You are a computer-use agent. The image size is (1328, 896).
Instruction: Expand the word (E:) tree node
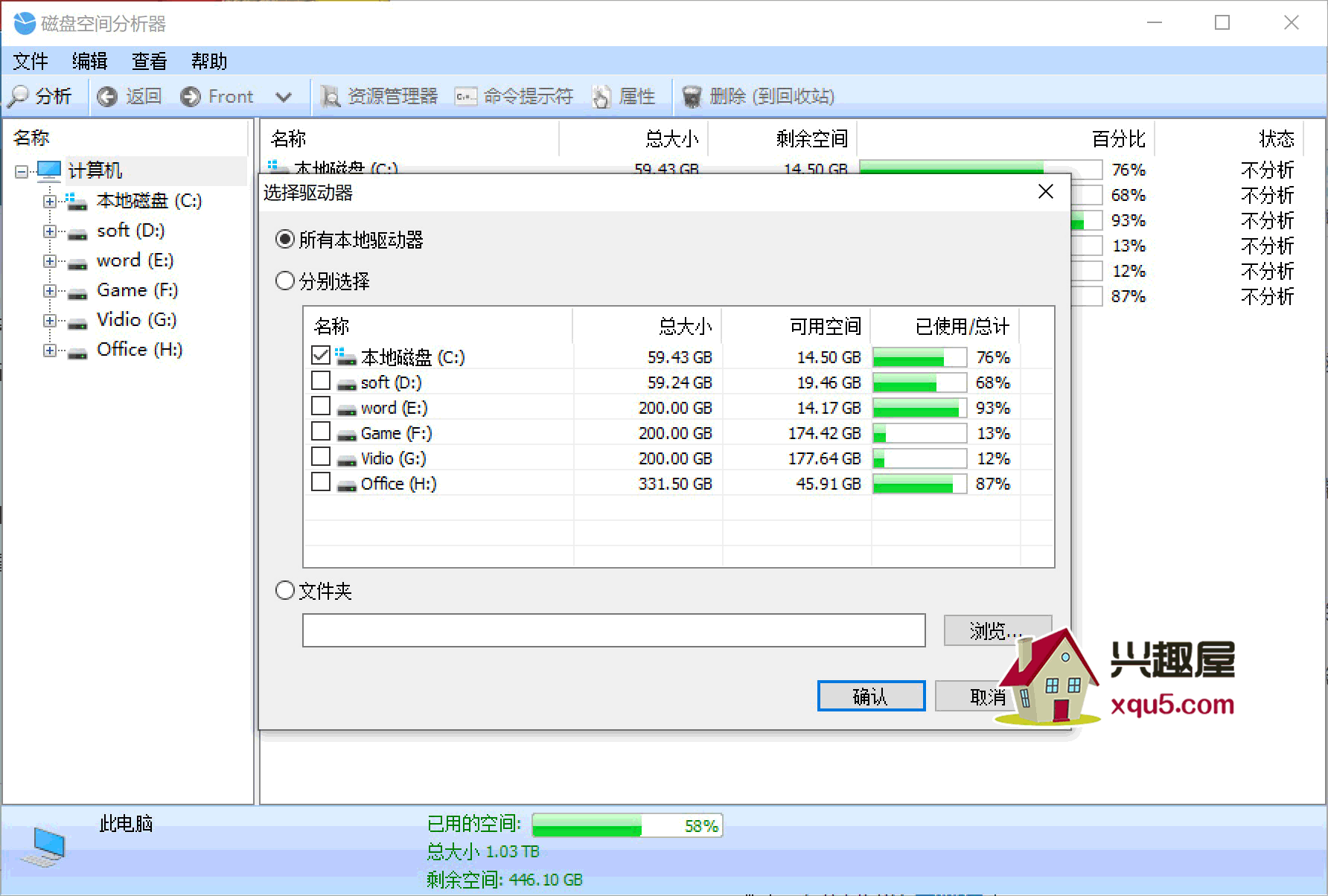click(50, 261)
